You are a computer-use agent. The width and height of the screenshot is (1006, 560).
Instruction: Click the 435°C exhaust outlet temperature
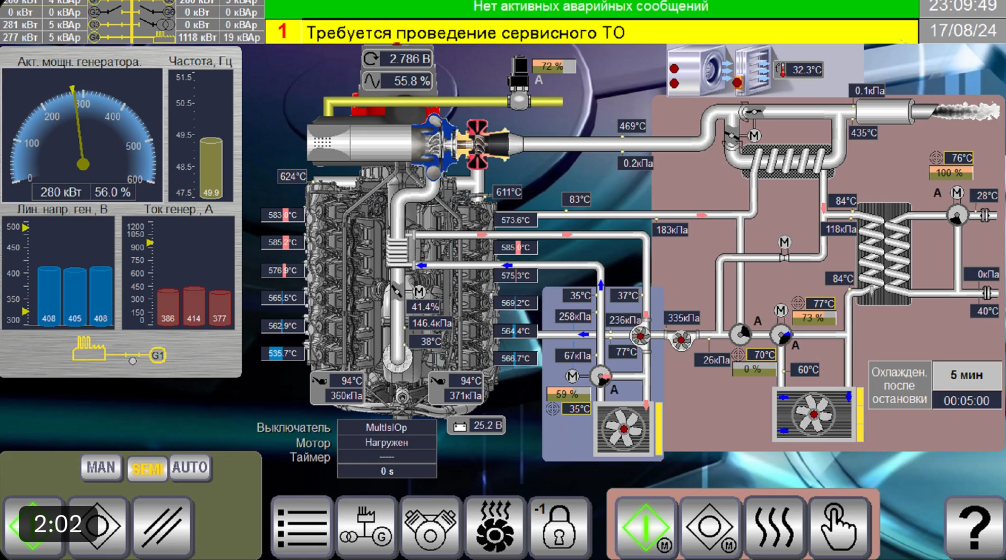864,133
